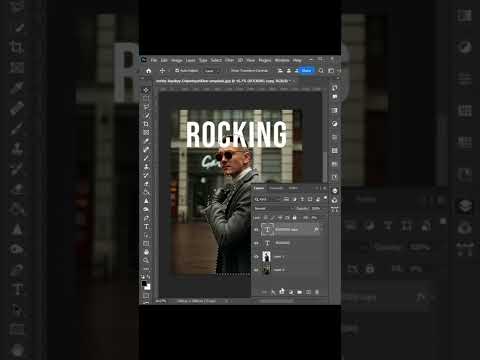This screenshot has height=360, width=480.
Task: Click the canvas vertical scrollbar
Action: tap(325, 167)
